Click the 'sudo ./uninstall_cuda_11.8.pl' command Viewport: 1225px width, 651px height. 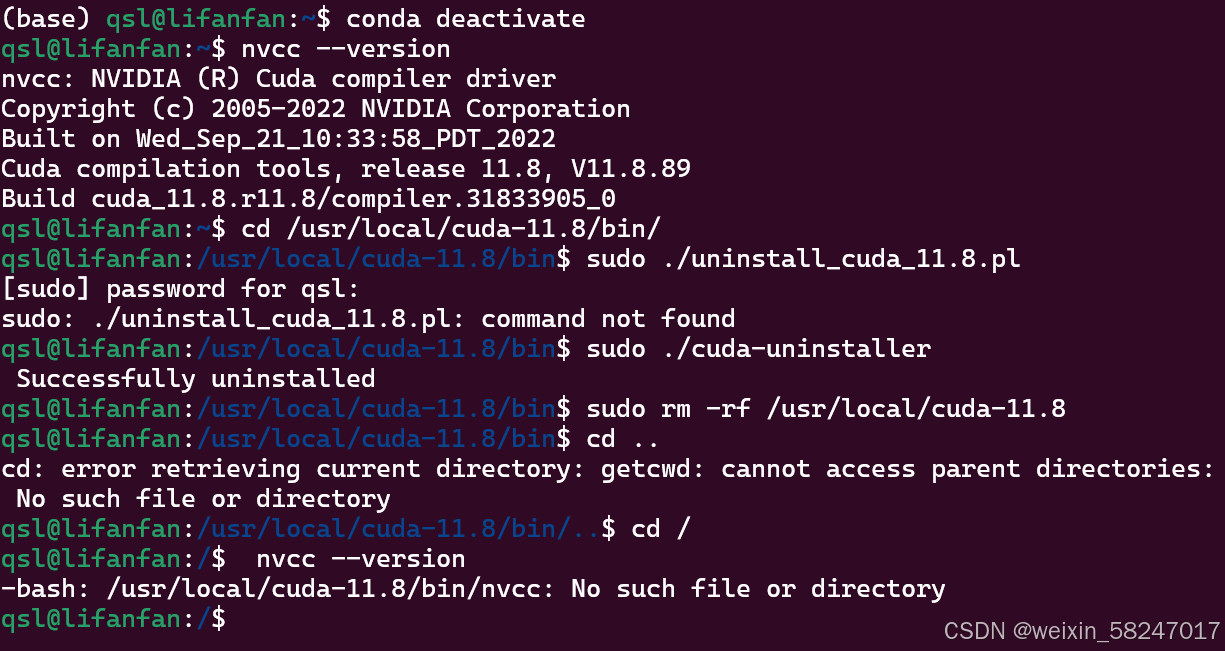pyautogui.click(x=803, y=259)
